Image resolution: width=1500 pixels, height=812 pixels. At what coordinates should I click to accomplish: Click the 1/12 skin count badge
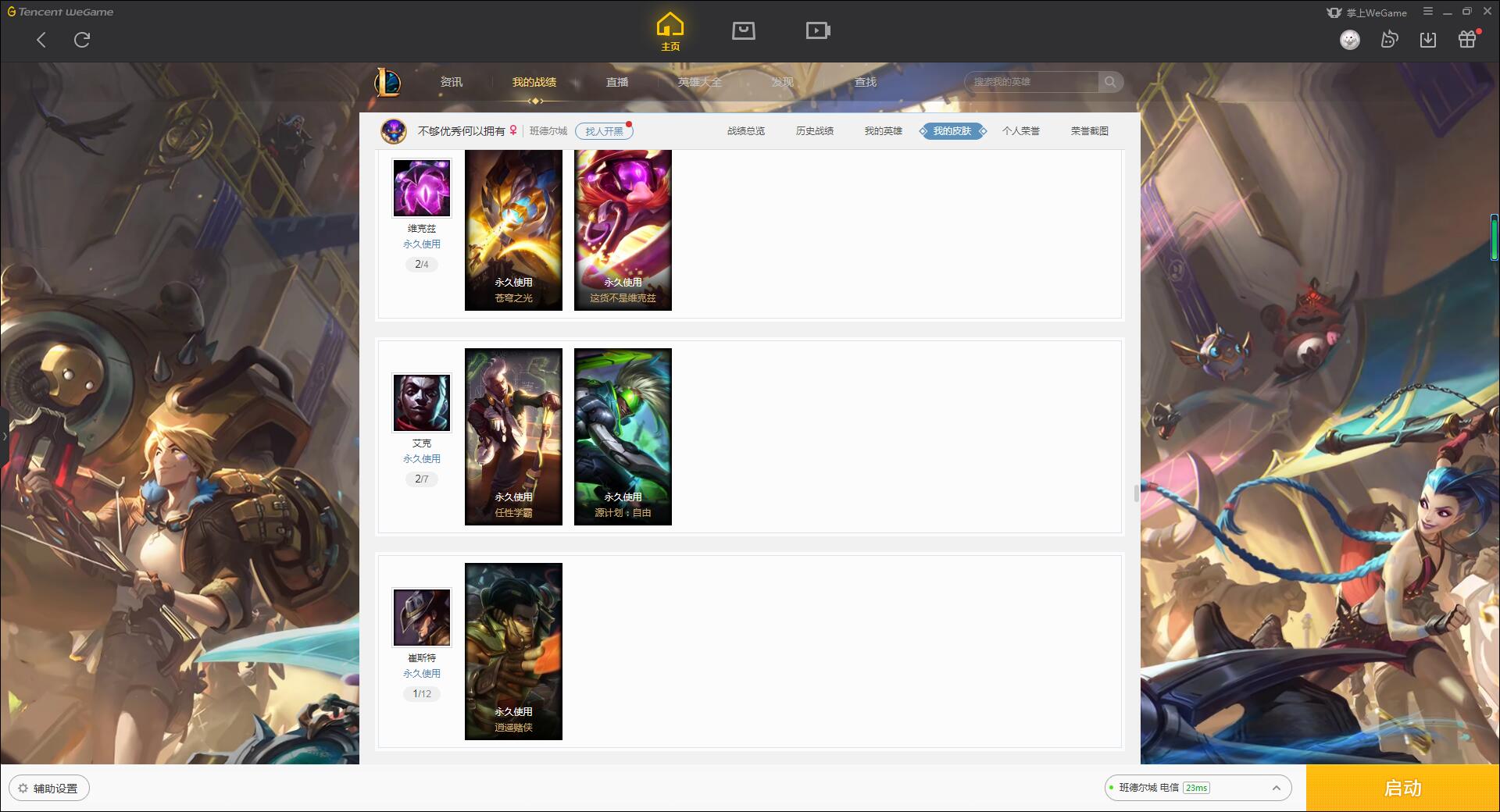pos(422,694)
